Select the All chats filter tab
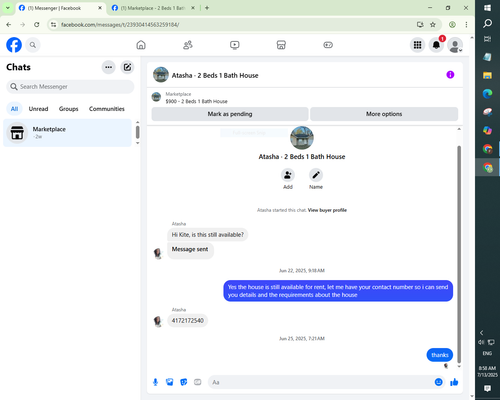The image size is (500, 400). tap(14, 109)
